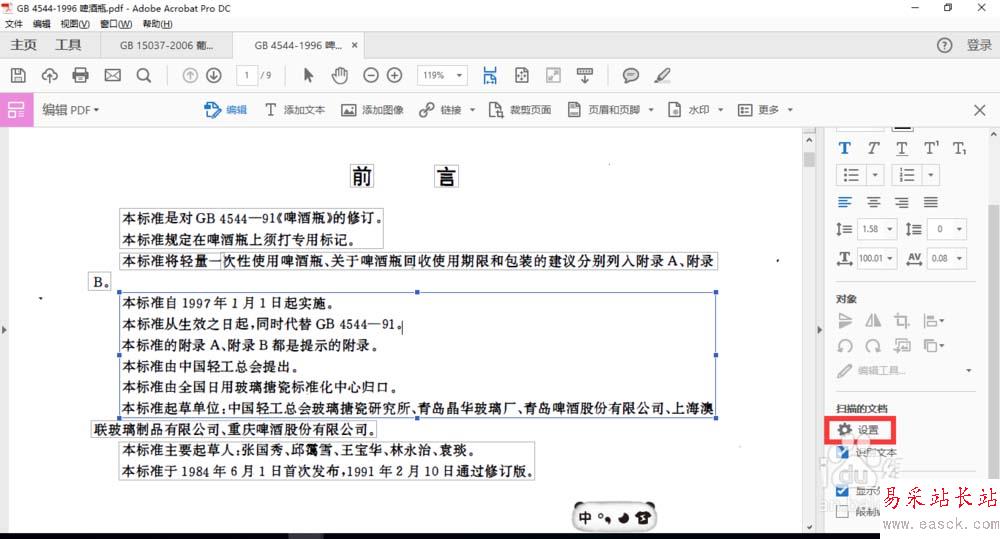Click the page number input field
The height and width of the screenshot is (539, 1000).
pos(247,75)
